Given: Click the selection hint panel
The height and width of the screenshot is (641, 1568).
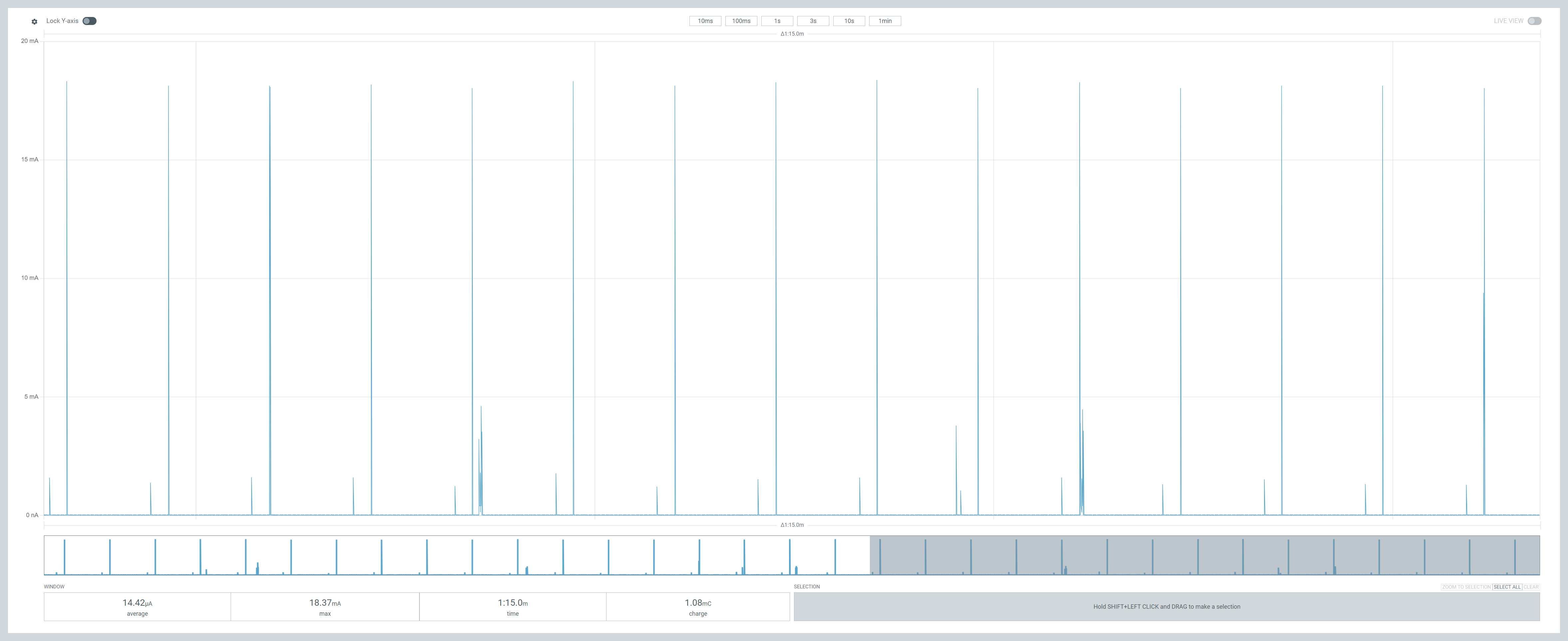Looking at the screenshot, I should point(1166,606).
